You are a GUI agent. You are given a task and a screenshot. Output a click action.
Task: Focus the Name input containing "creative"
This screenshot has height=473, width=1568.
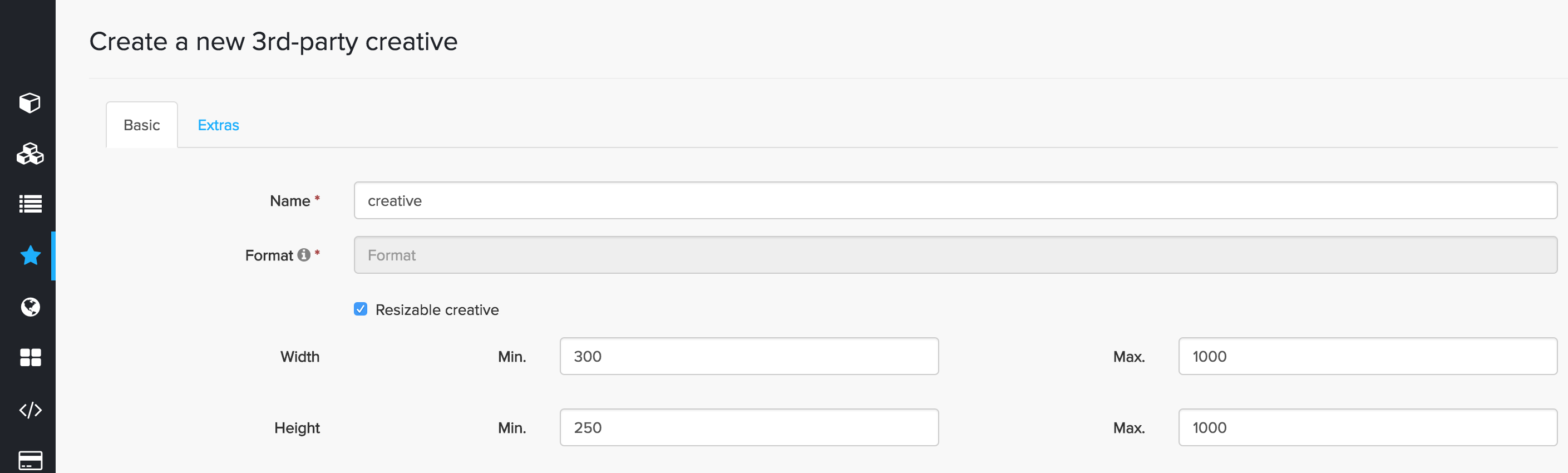954,201
